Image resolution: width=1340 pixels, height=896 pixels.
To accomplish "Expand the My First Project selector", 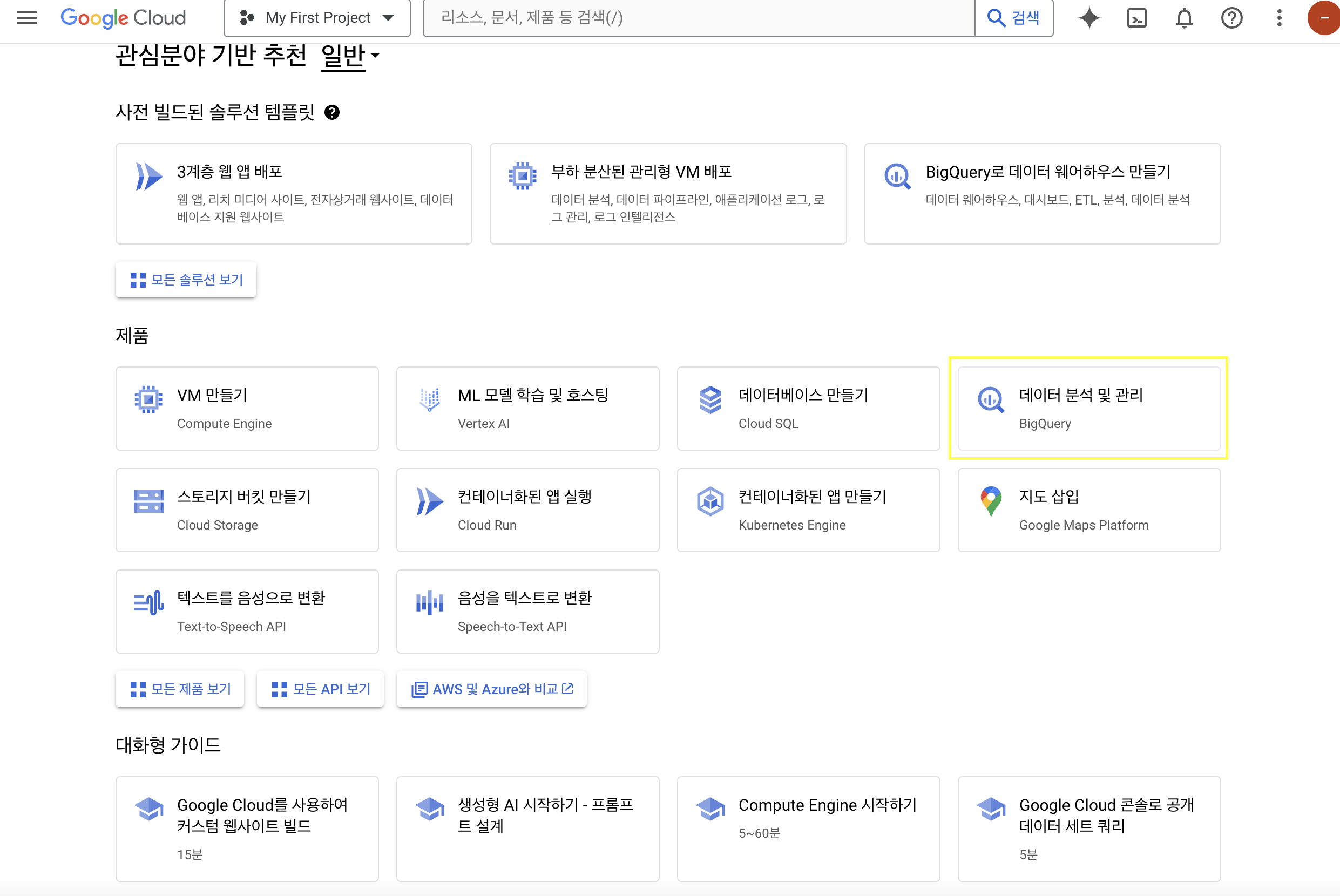I will pyautogui.click(x=317, y=18).
